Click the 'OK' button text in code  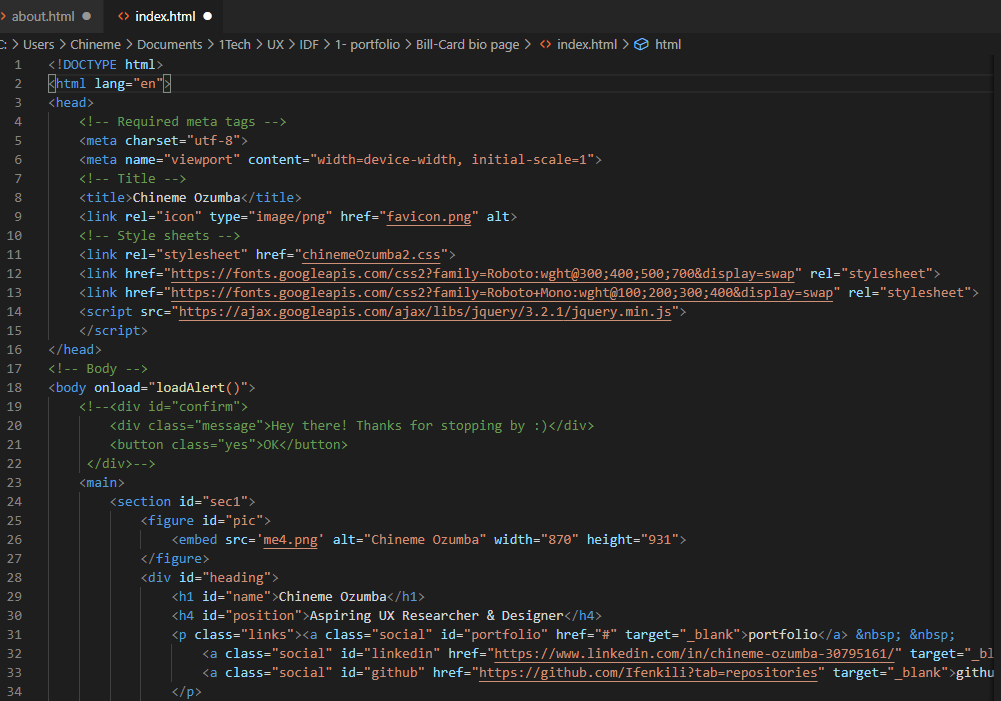click(x=271, y=444)
